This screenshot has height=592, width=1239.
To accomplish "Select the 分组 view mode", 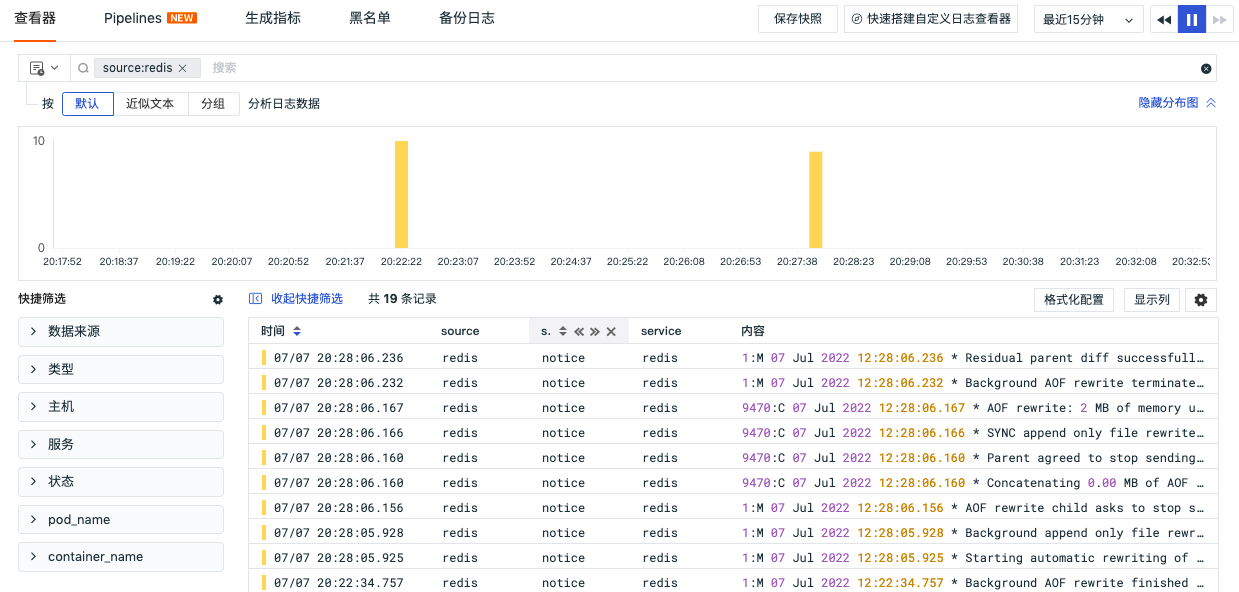I will (213, 103).
